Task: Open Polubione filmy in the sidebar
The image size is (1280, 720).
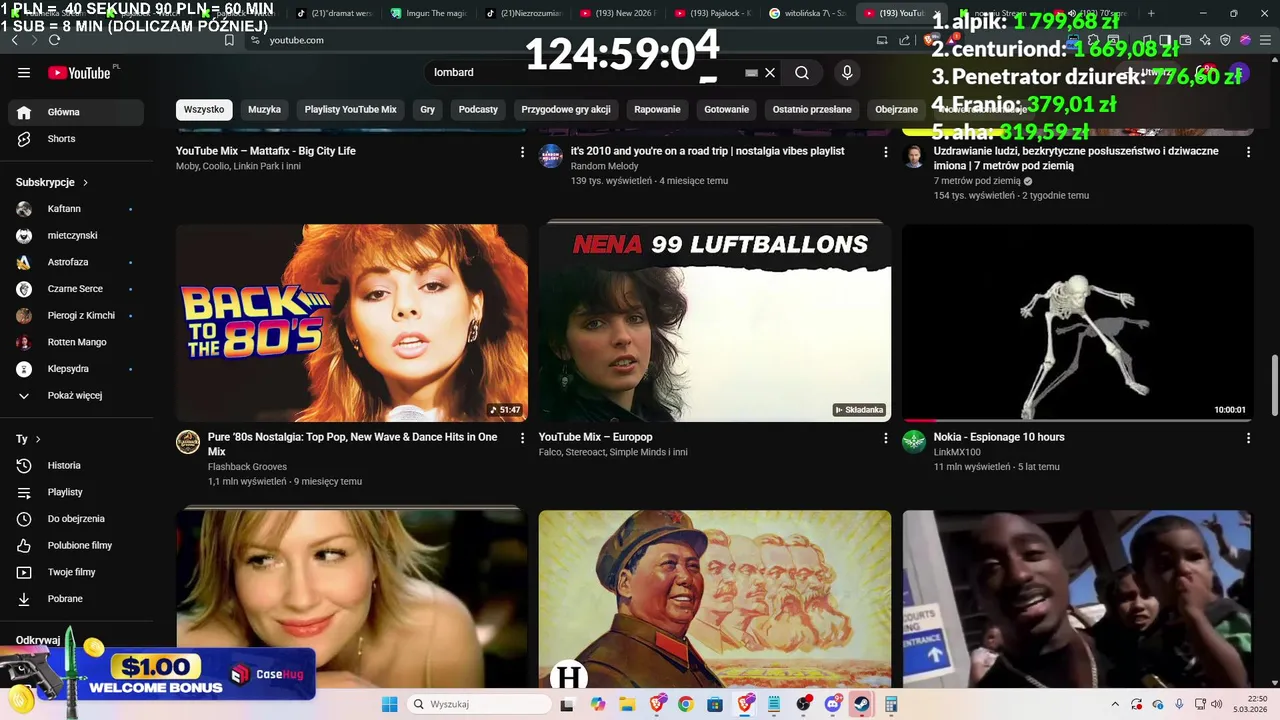Action: tap(76, 545)
